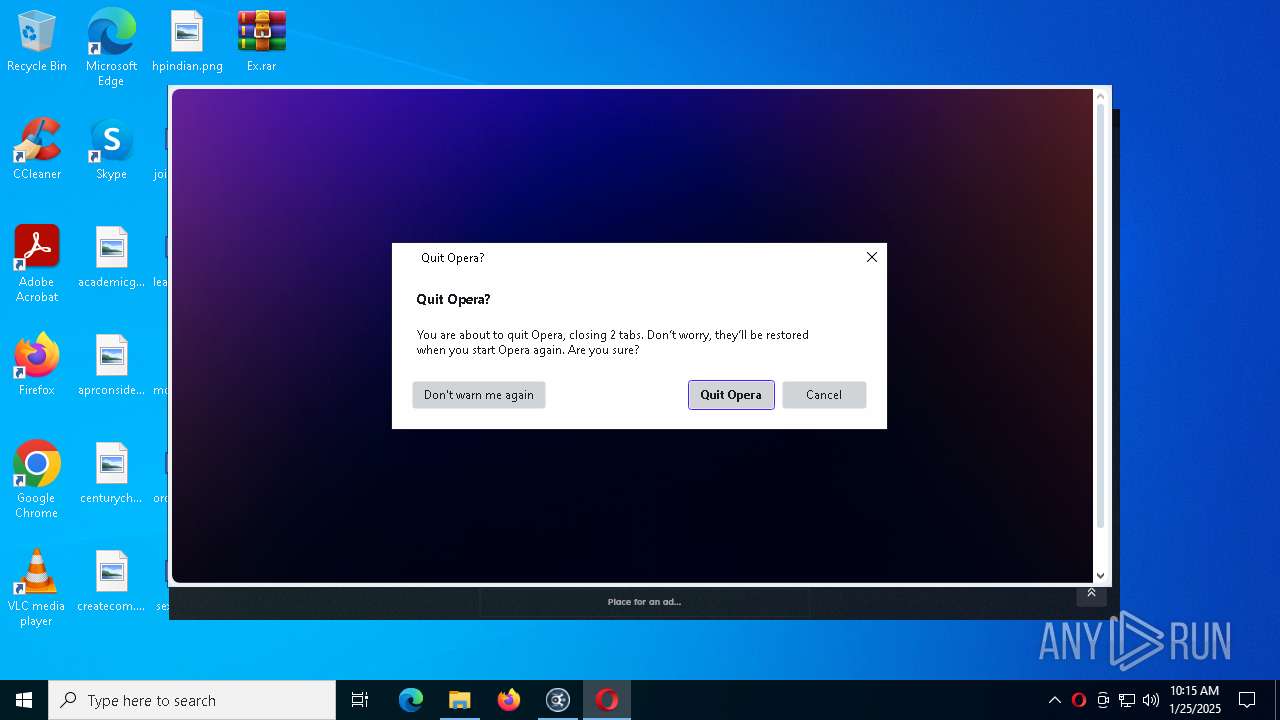Open the clock showing 10:15 AM
This screenshot has width=1280, height=720.
(1194, 700)
